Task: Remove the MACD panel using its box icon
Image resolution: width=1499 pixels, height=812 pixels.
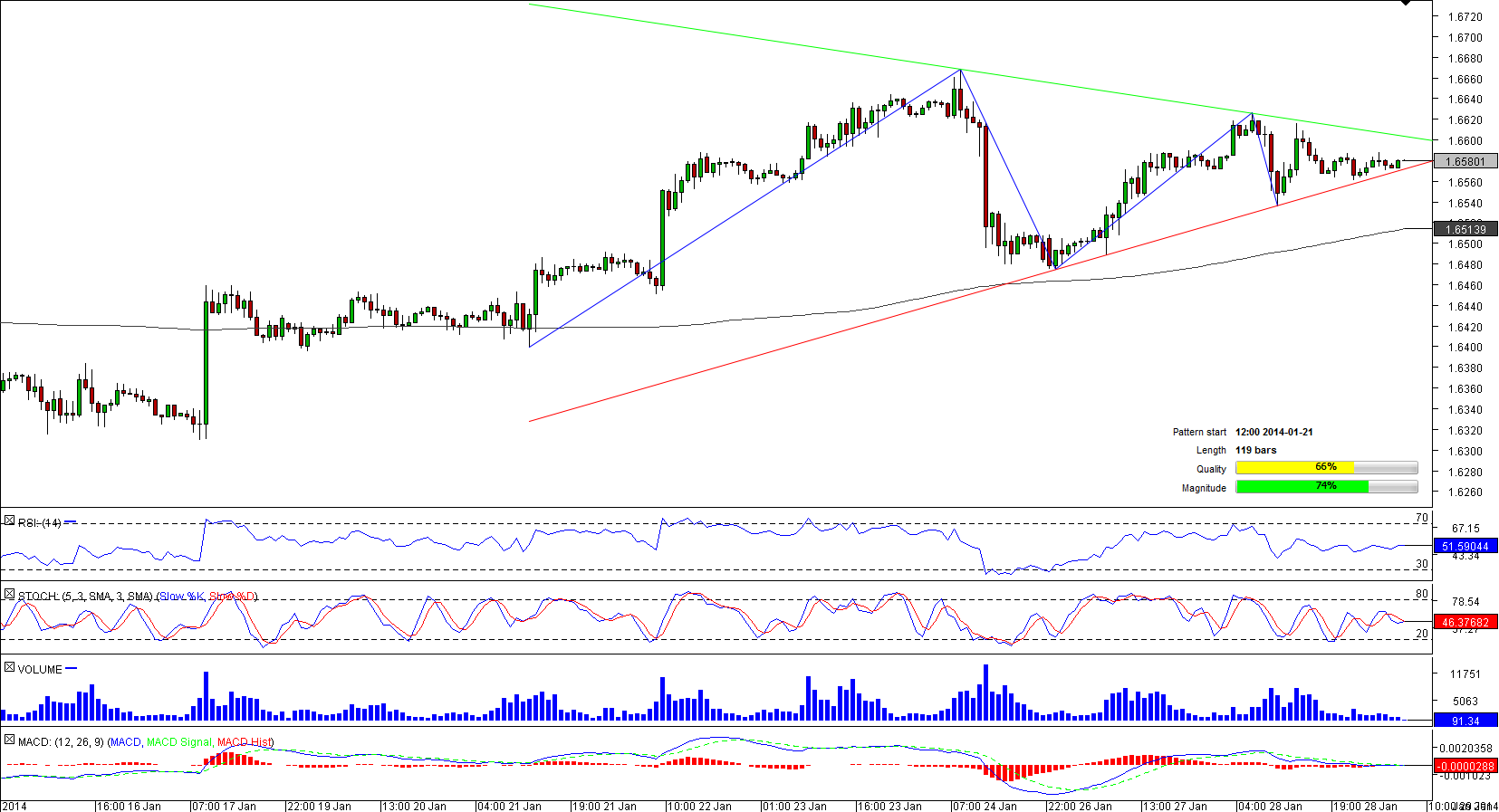Action: [x=9, y=740]
